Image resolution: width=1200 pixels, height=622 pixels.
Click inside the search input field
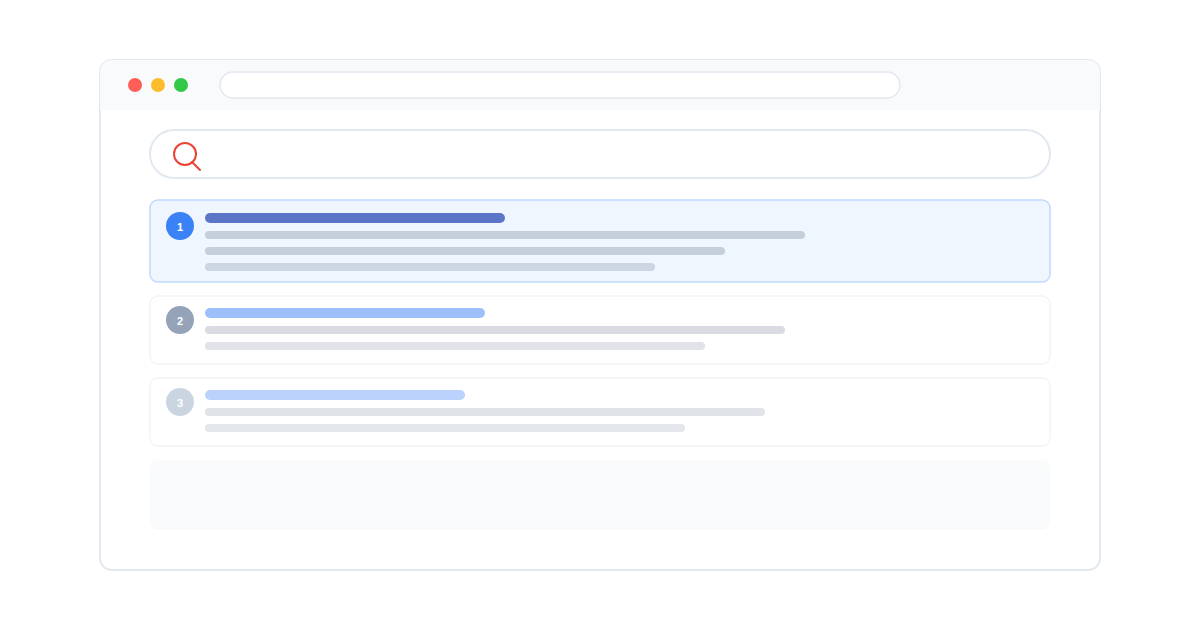click(x=620, y=154)
